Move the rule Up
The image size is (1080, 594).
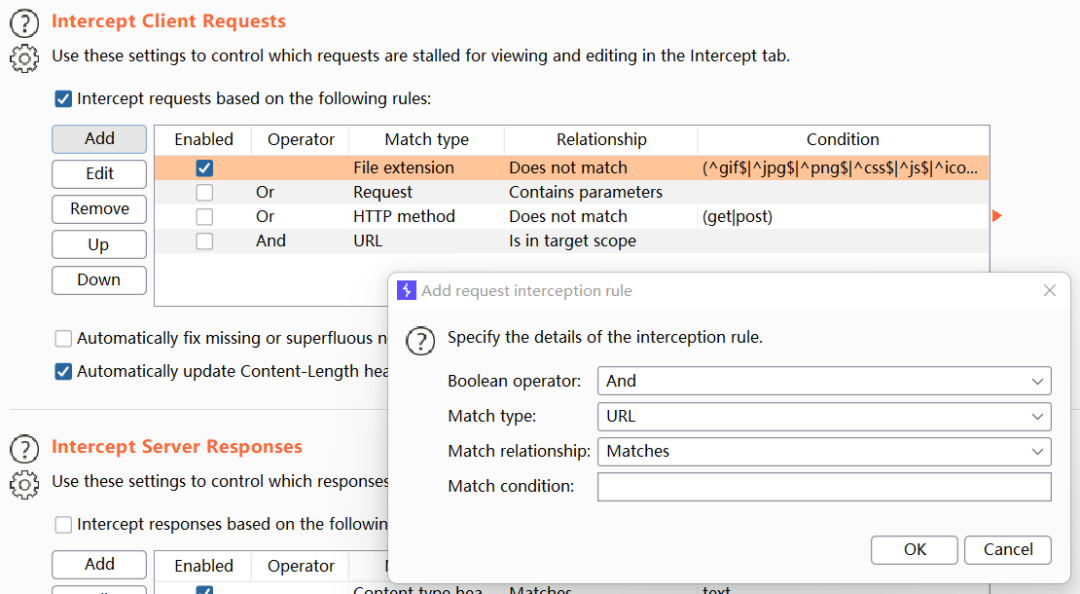[x=99, y=245]
